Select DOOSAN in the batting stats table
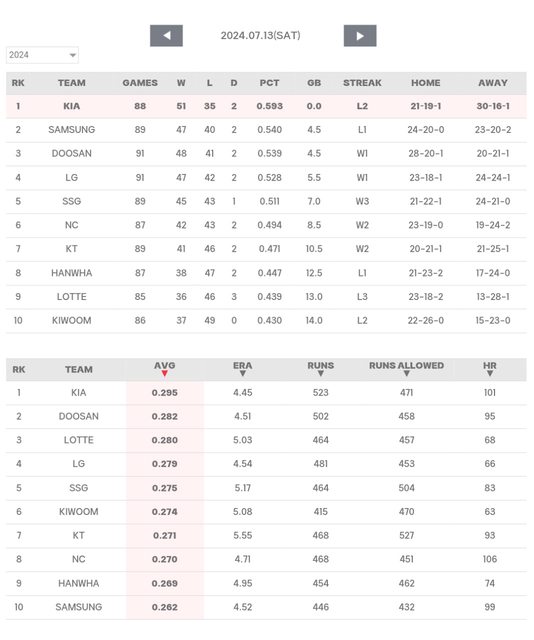 coord(78,416)
